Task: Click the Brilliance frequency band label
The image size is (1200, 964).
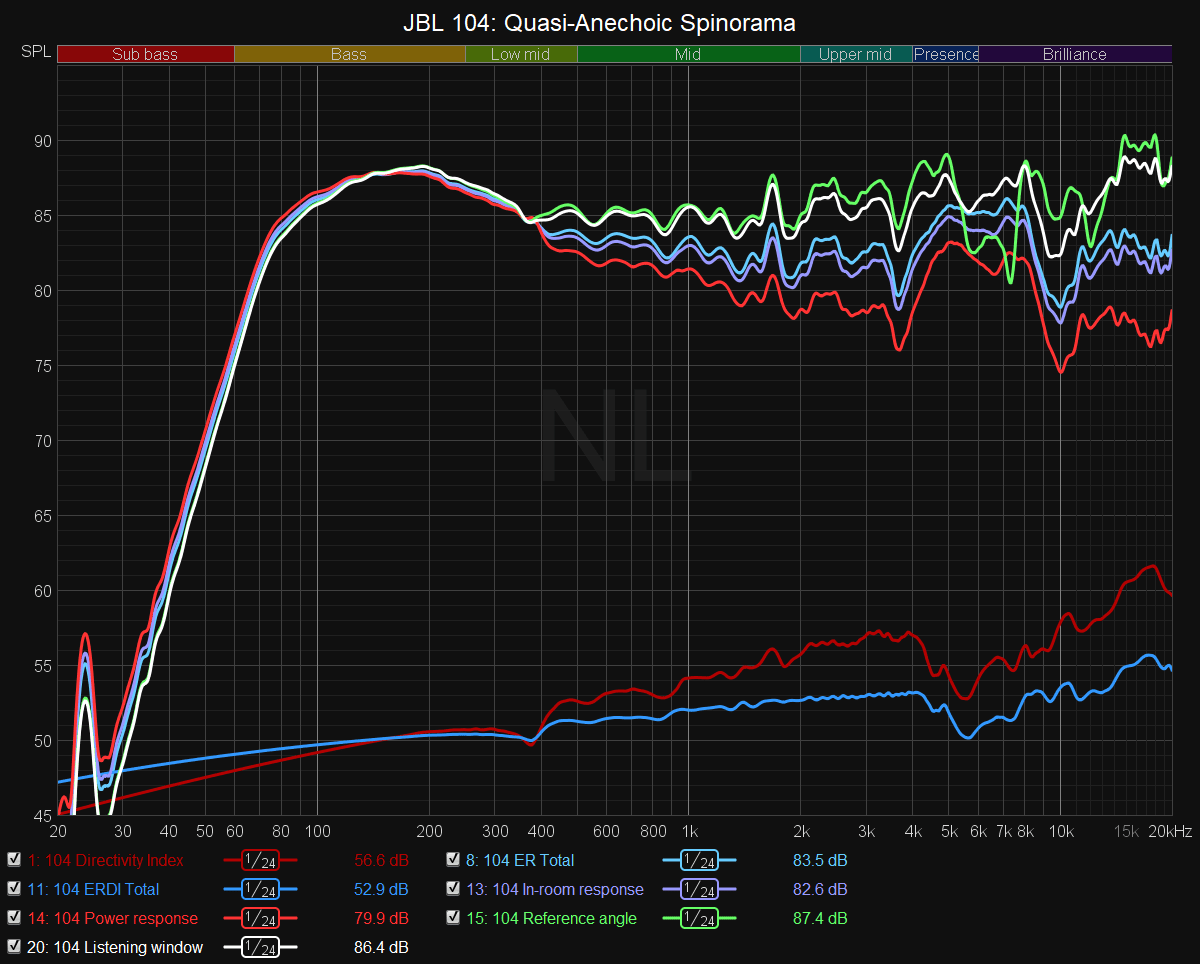Action: click(1075, 54)
